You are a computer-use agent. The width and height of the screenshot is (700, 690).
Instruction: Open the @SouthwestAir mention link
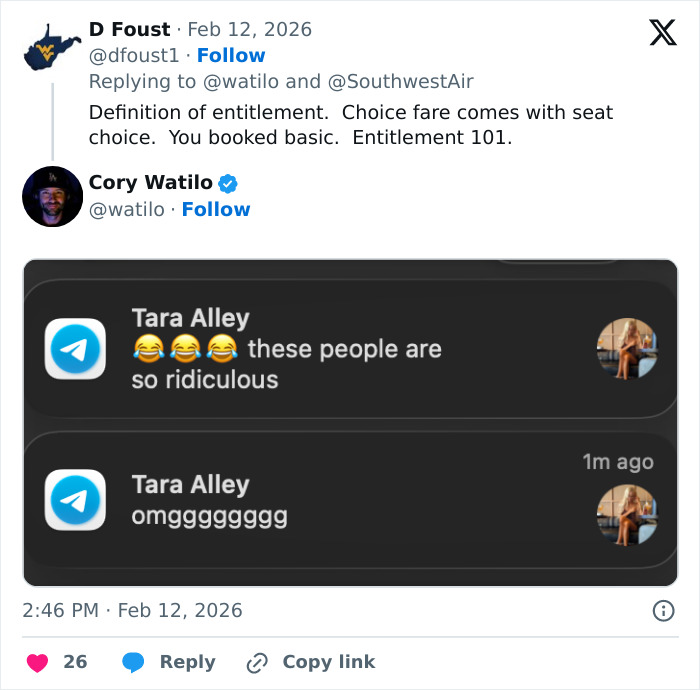400,81
